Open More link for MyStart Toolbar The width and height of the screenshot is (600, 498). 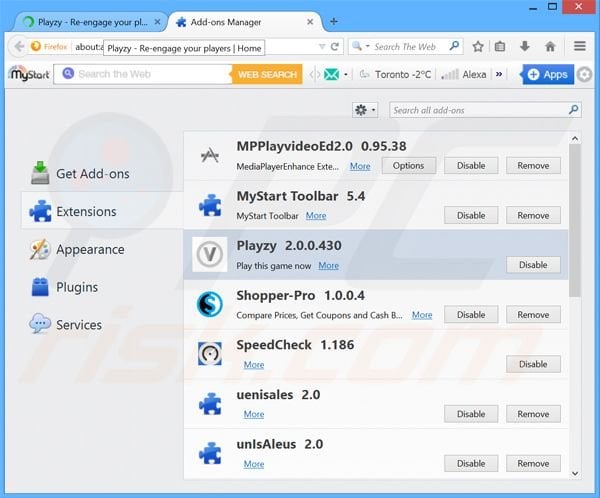(x=316, y=216)
